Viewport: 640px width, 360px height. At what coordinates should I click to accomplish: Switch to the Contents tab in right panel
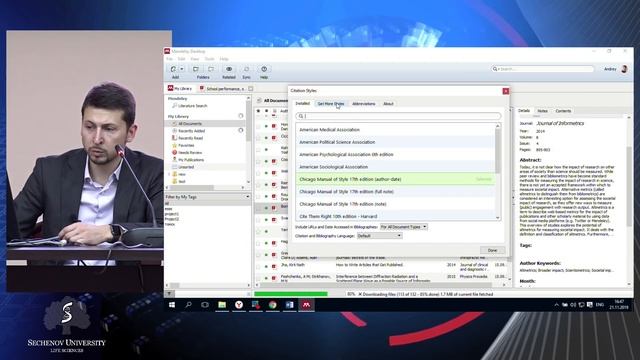[x=563, y=111]
